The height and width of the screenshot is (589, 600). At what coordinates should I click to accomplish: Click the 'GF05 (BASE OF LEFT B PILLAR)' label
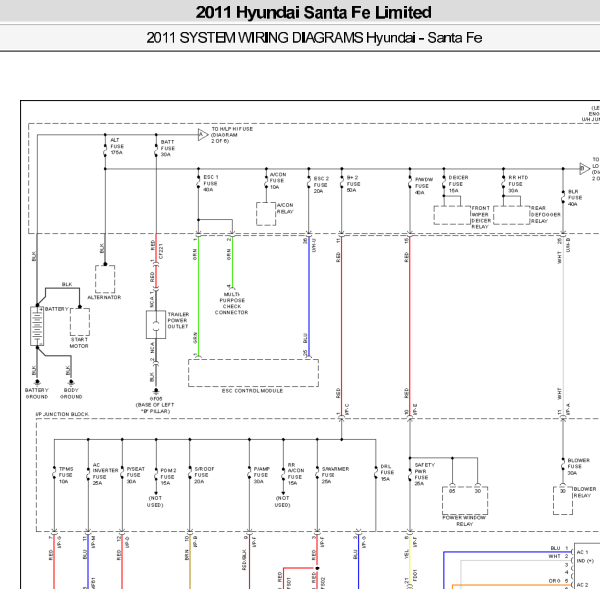155,405
